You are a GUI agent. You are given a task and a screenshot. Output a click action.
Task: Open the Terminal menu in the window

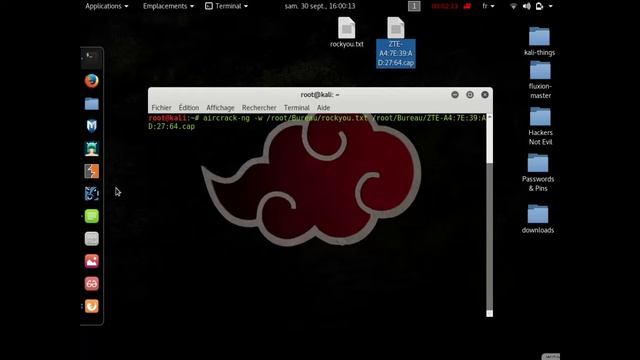click(x=296, y=108)
